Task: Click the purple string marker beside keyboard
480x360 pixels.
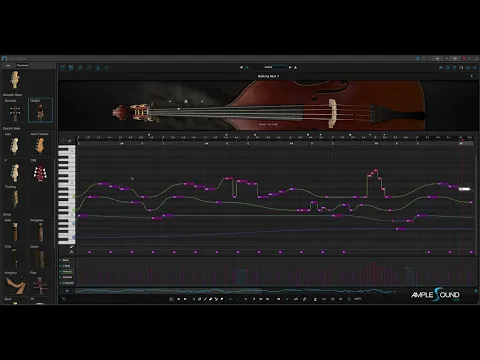Action: point(74,238)
